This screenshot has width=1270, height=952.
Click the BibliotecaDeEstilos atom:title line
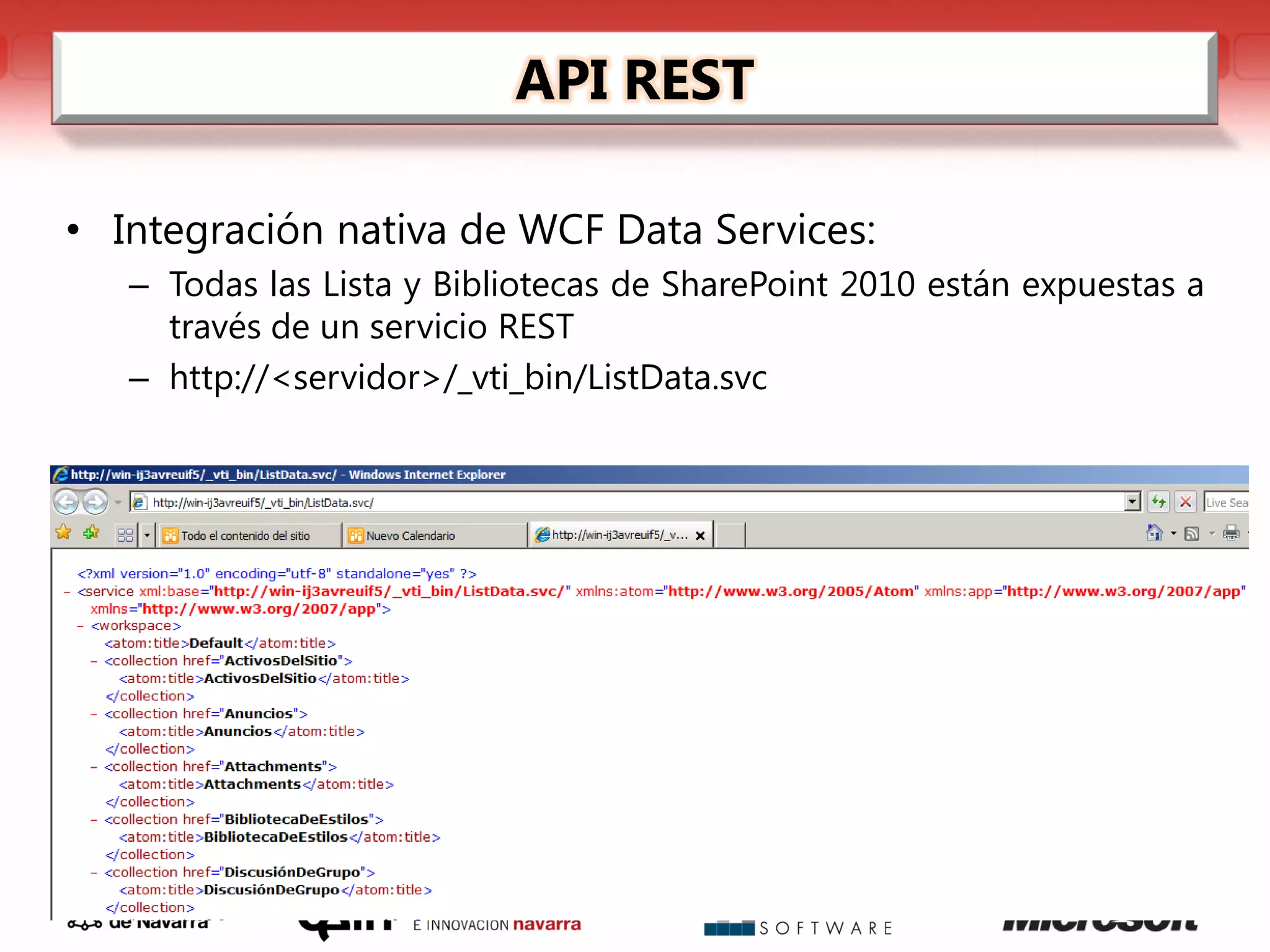pos(280,837)
